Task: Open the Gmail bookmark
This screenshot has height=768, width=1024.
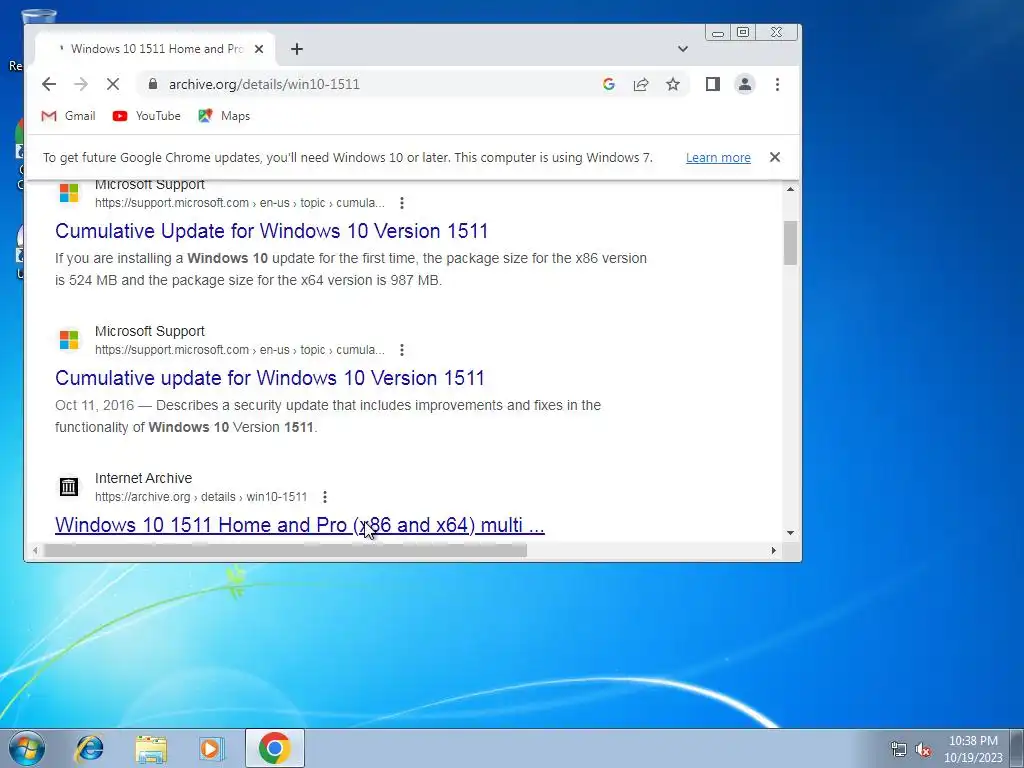Action: tap(68, 116)
